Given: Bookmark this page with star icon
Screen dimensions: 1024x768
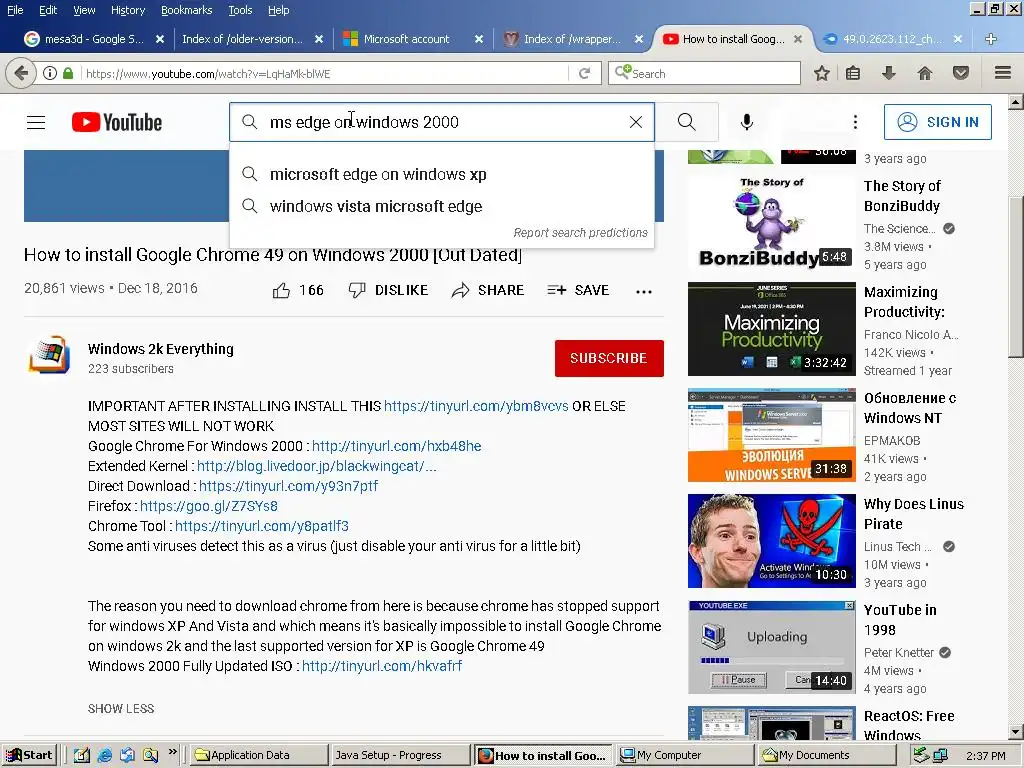Looking at the screenshot, I should click(x=822, y=73).
